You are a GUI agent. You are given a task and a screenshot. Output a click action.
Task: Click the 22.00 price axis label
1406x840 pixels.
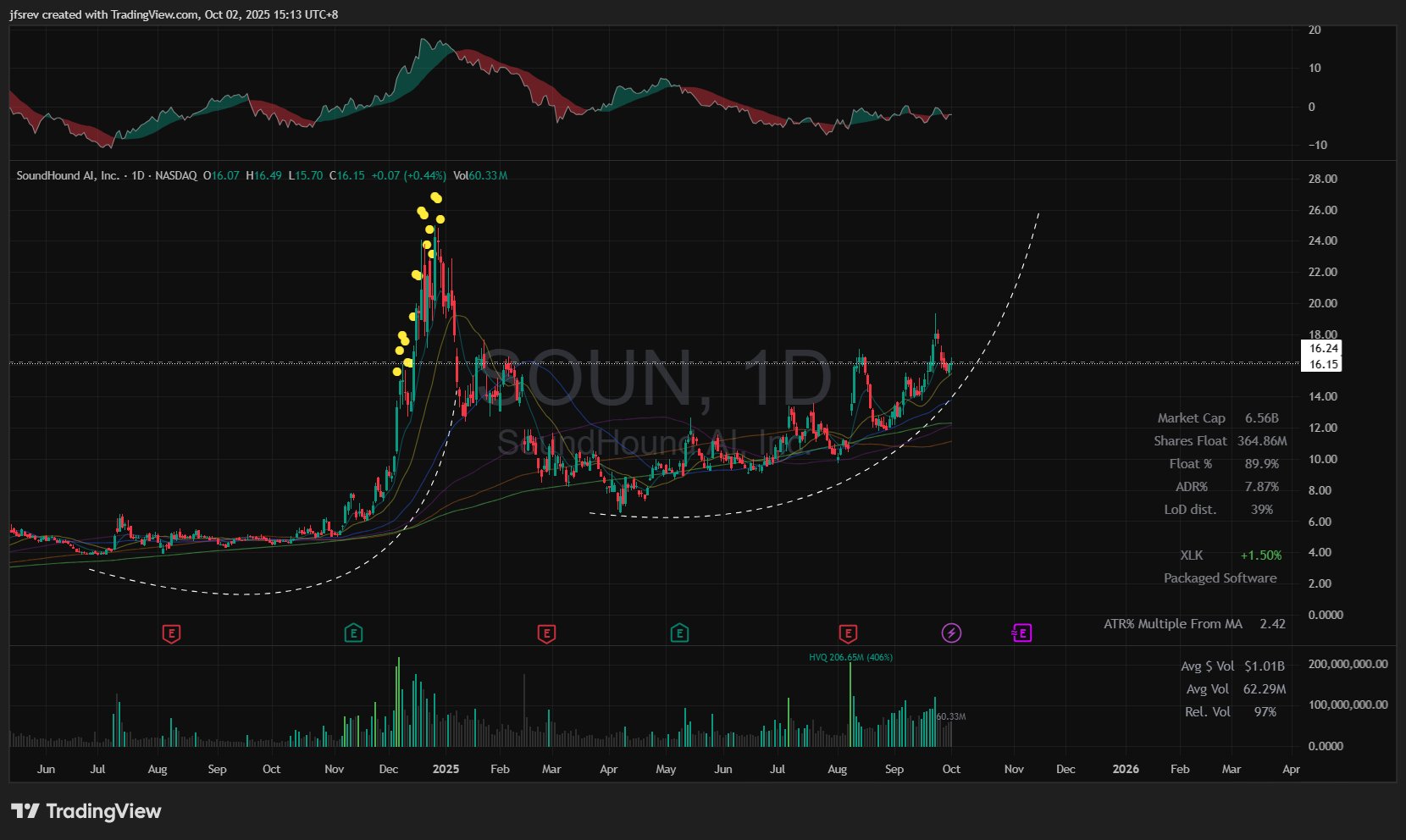(x=1323, y=272)
